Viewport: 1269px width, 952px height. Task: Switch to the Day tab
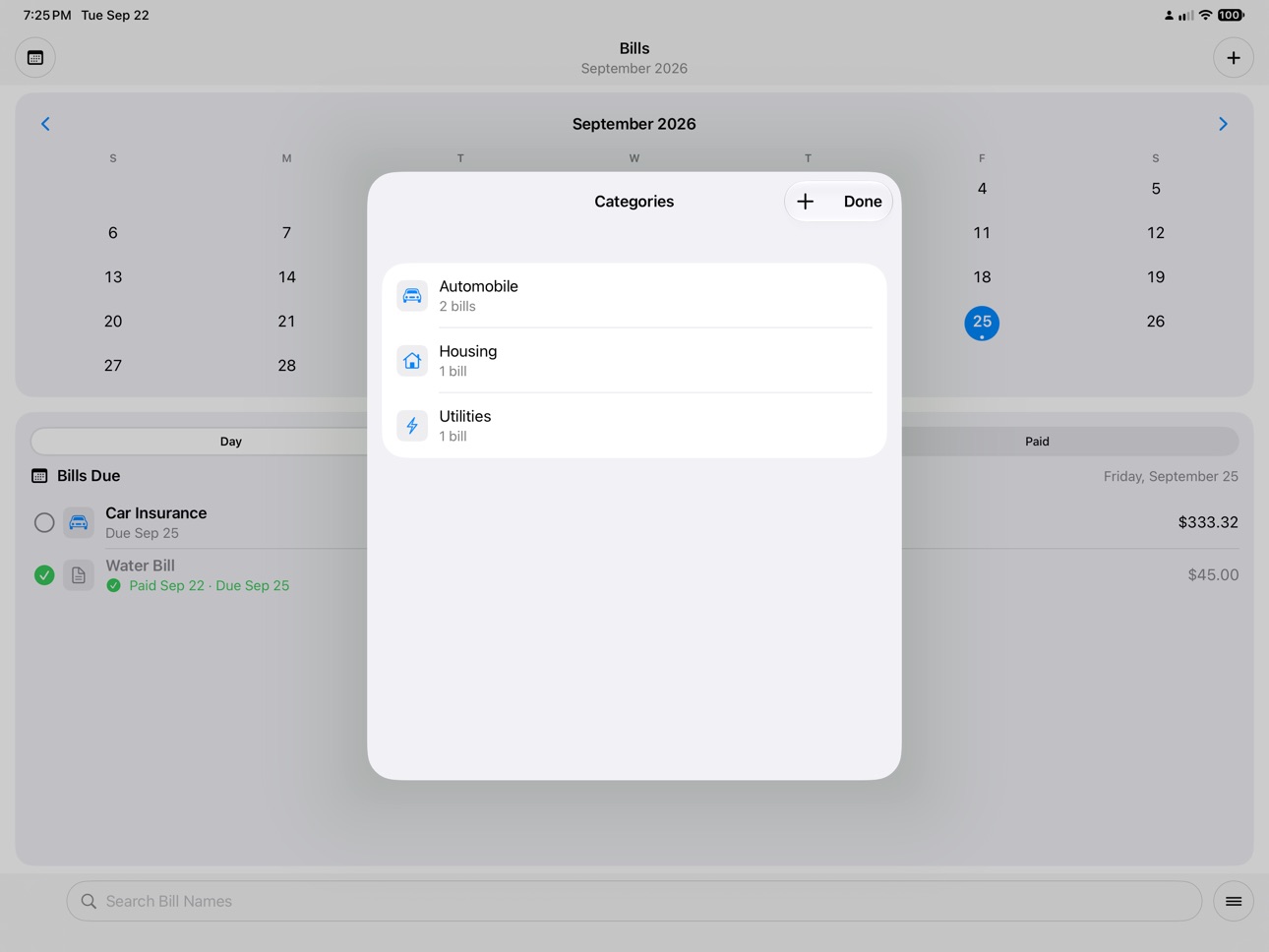230,442
